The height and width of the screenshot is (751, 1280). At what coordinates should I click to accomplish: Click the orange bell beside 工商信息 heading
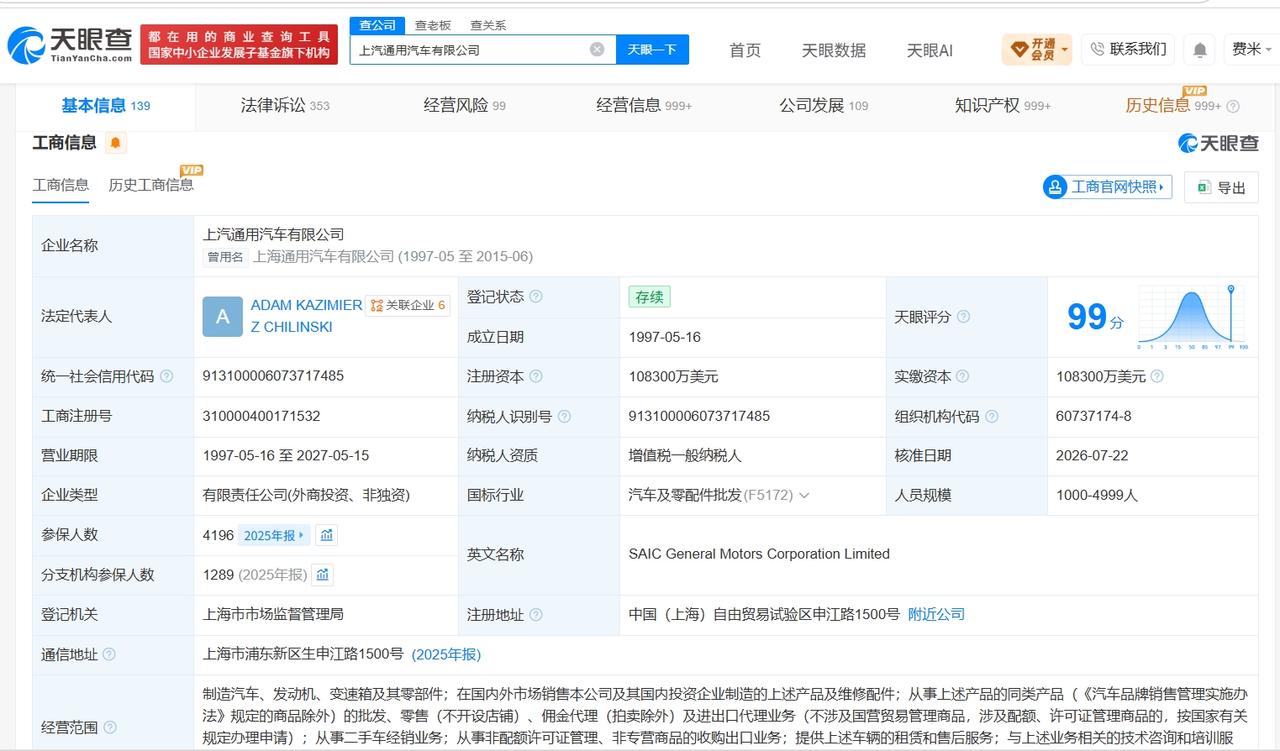pos(116,143)
